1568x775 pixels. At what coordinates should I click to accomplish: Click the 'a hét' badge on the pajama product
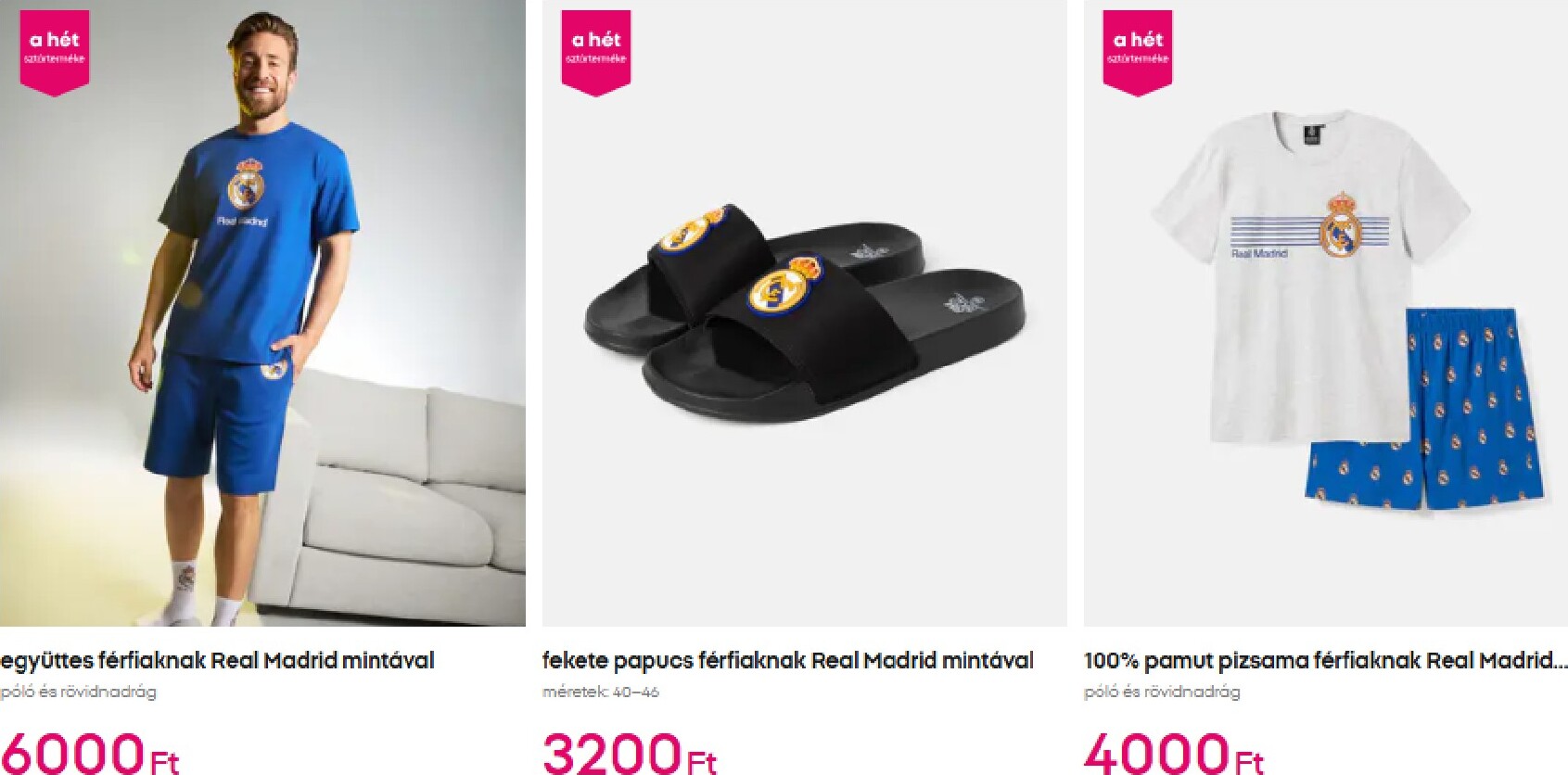[1138, 53]
